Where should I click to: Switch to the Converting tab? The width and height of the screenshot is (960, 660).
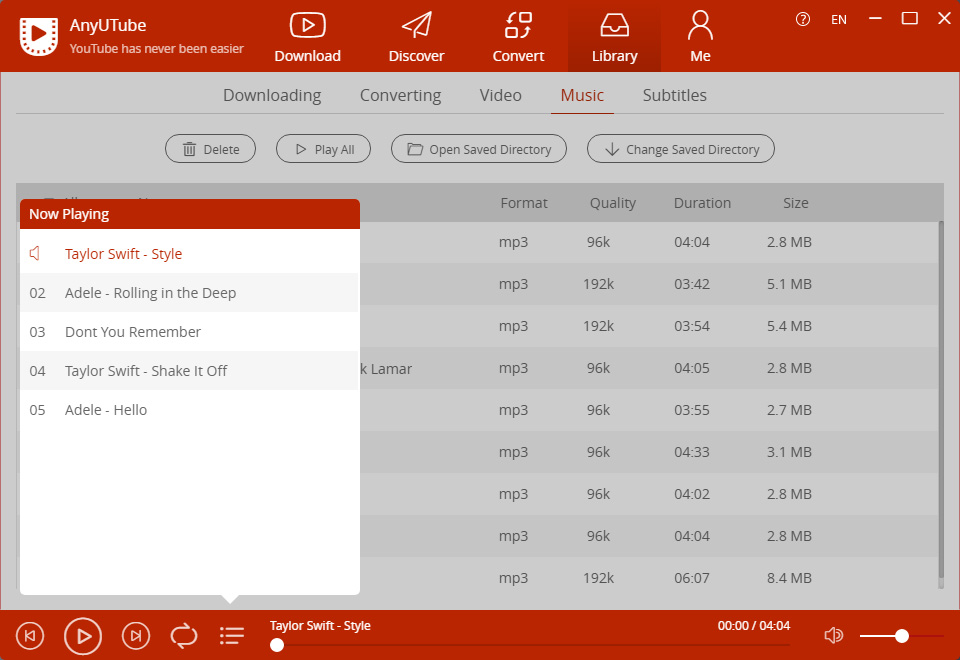tap(400, 95)
